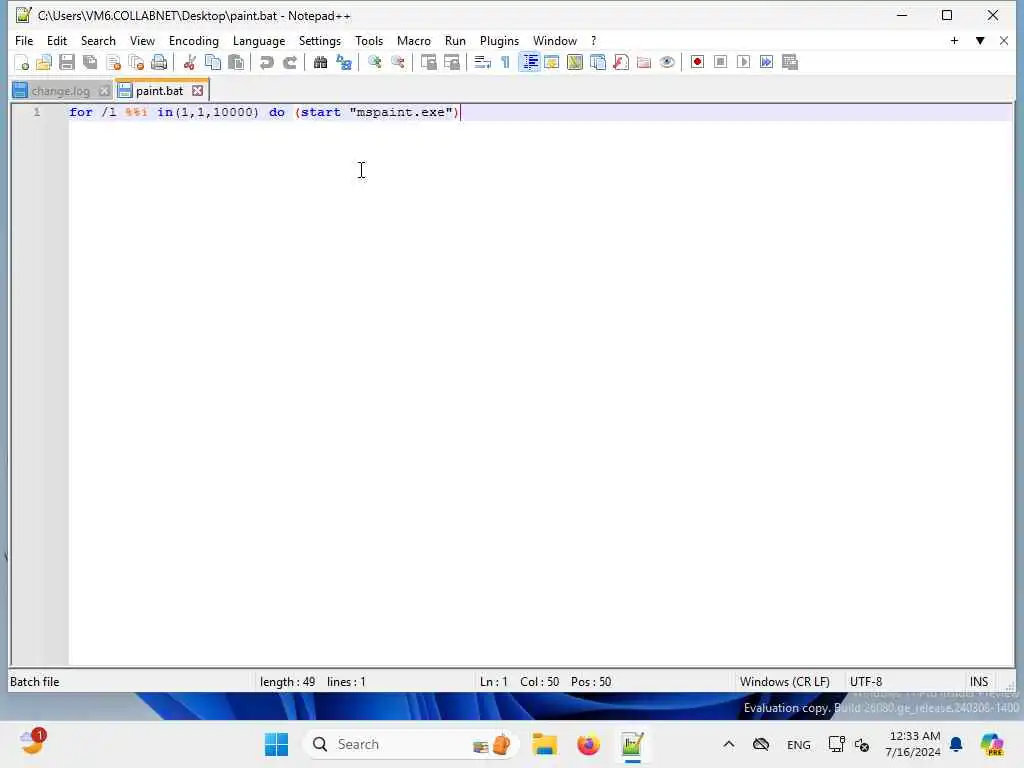Click the Cut scissors icon

(189, 63)
